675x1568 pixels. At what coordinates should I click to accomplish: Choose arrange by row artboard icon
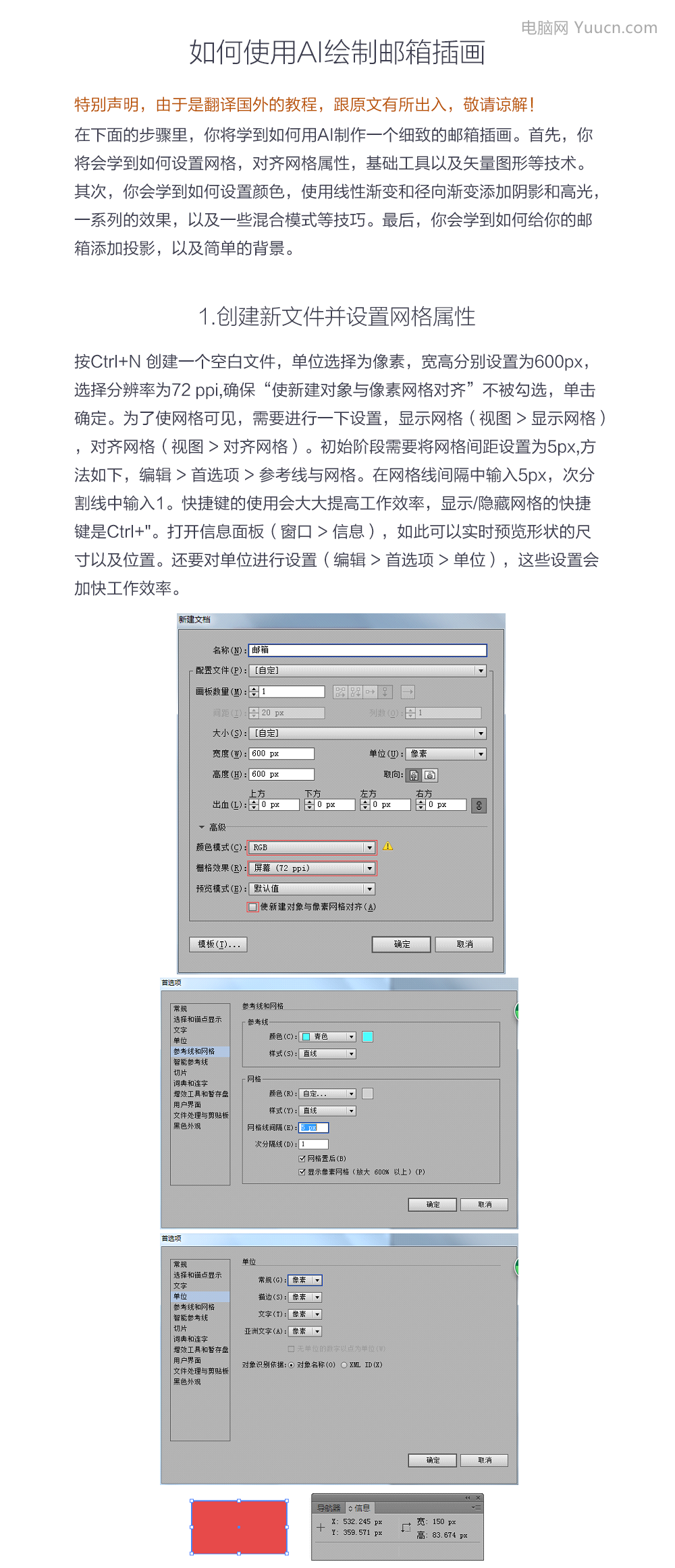pyautogui.click(x=371, y=692)
